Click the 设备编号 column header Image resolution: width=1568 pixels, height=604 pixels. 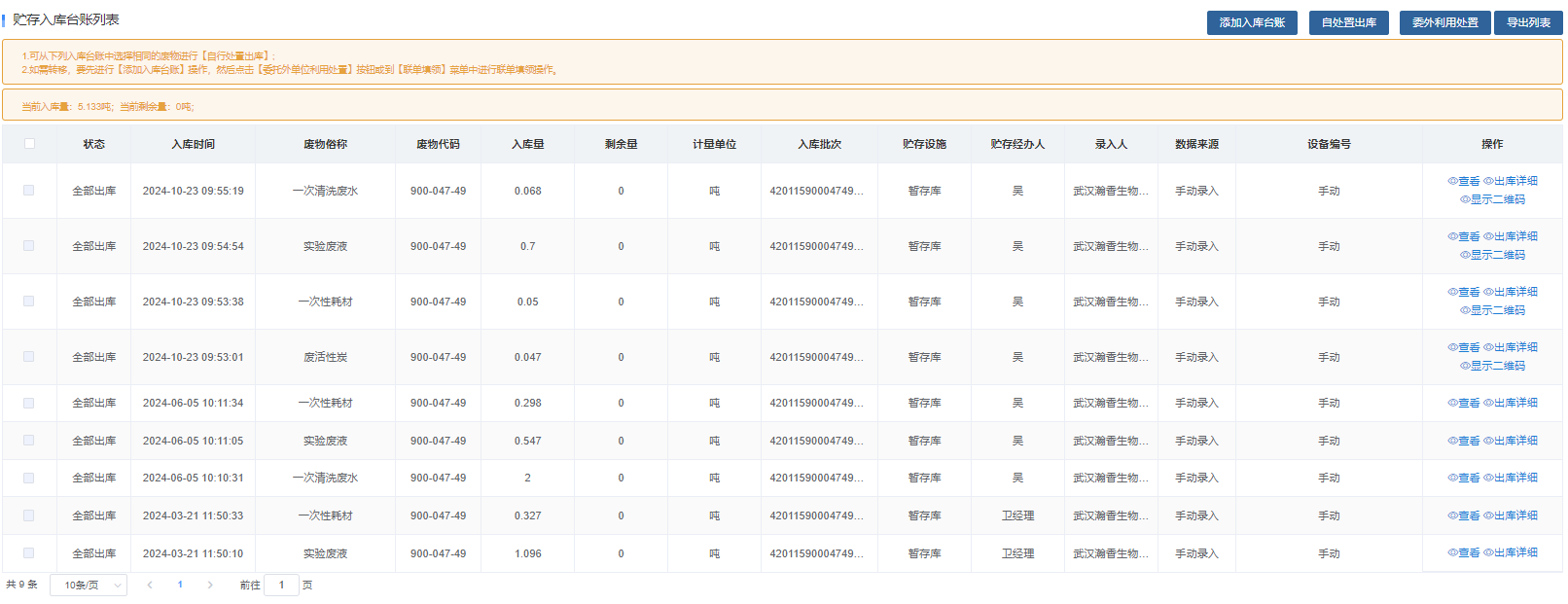(1329, 144)
